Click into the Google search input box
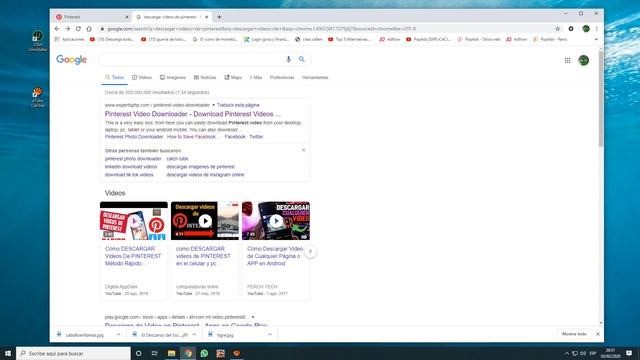Viewport: 640px width, 360px height. 192,60
